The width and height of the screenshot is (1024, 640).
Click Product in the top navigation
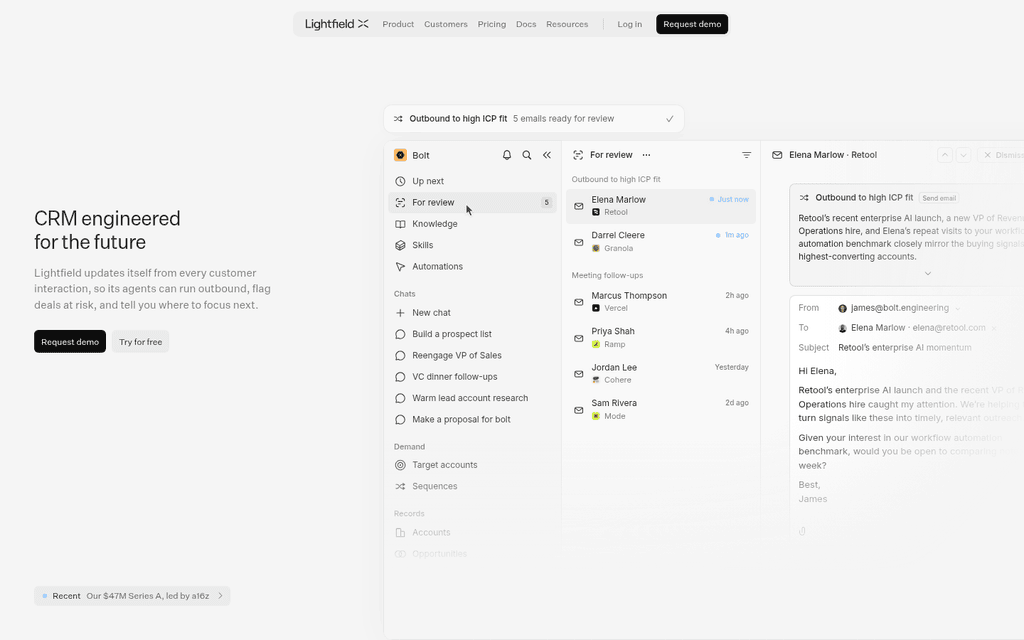point(398,24)
